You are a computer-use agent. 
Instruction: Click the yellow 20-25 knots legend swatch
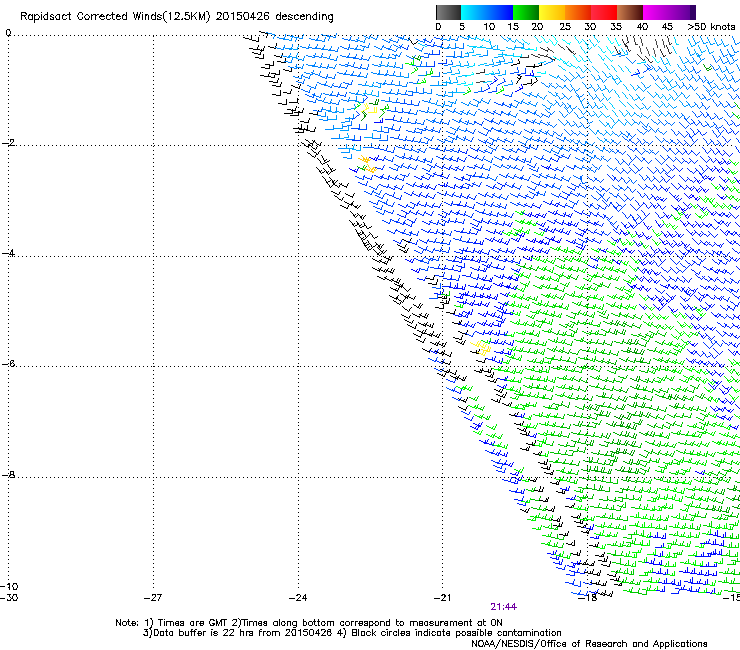(x=552, y=12)
